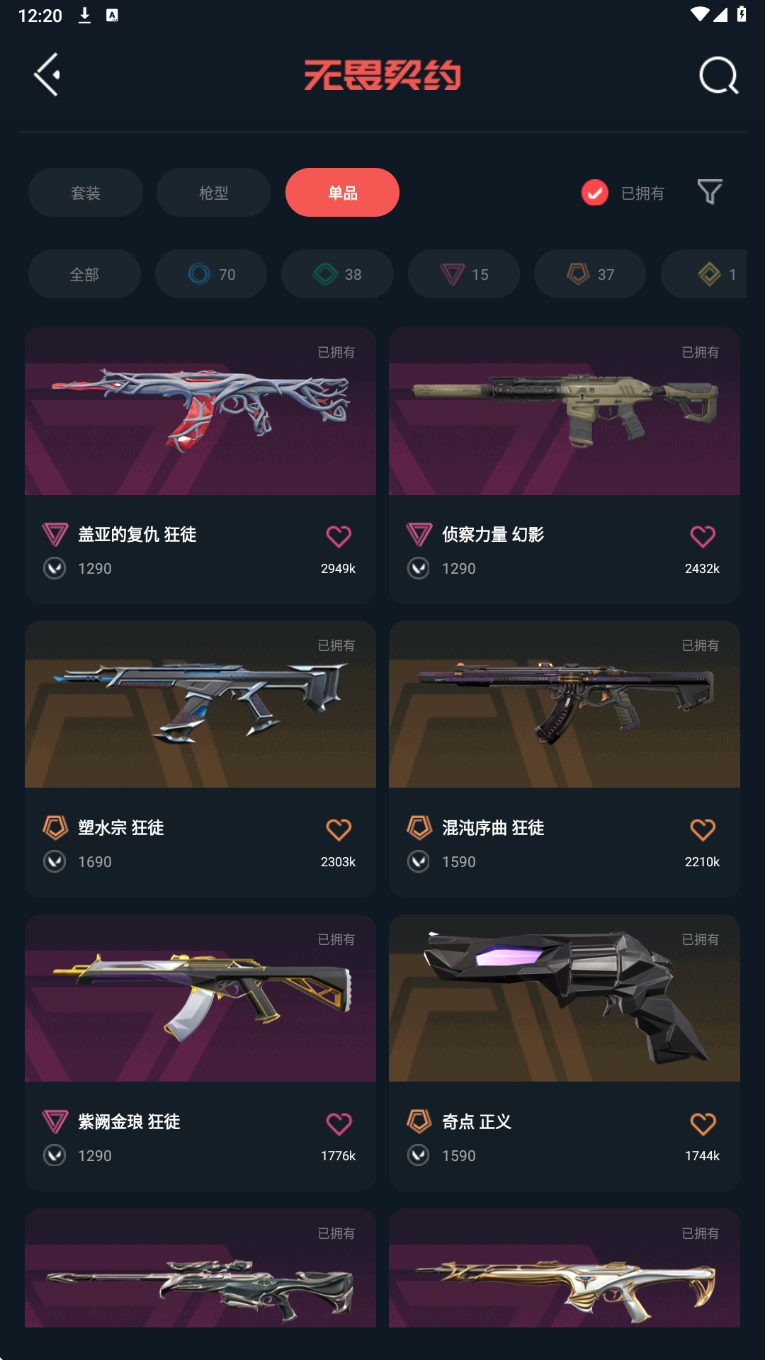Open the 塑水宗 狂徒 skin image
765x1360 pixels.
coord(200,704)
